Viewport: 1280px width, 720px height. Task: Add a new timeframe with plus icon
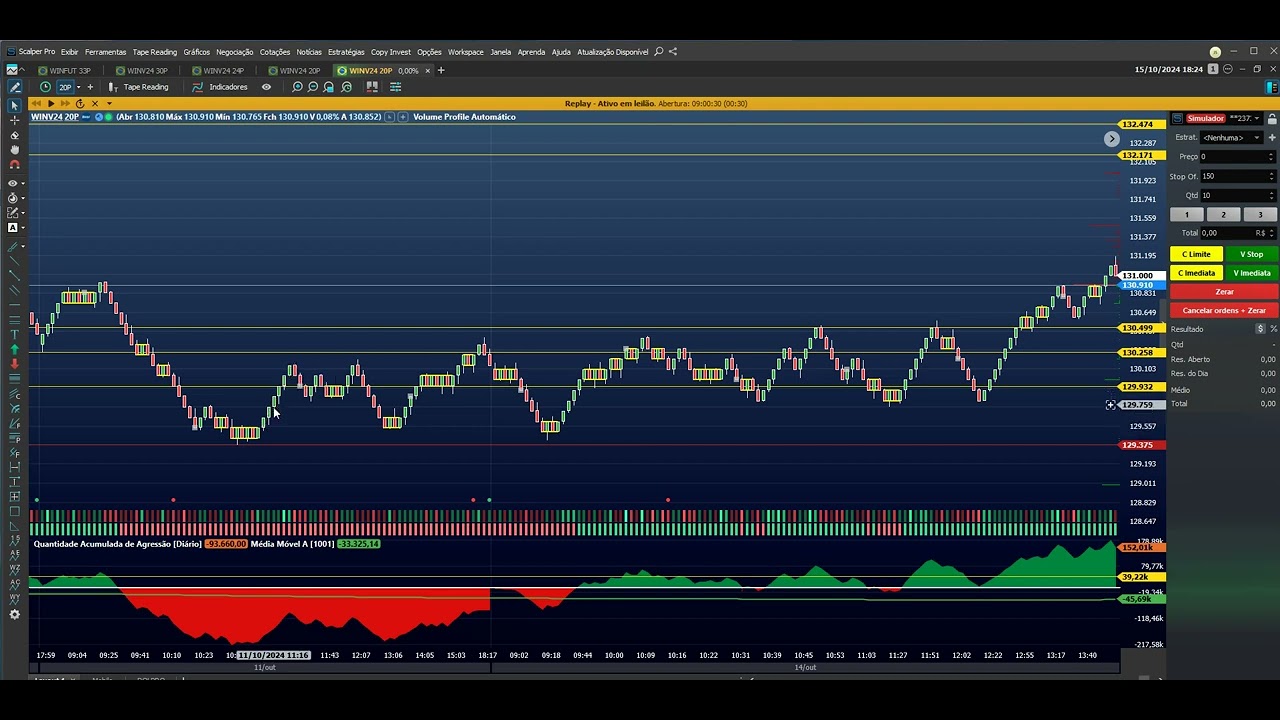coord(90,87)
